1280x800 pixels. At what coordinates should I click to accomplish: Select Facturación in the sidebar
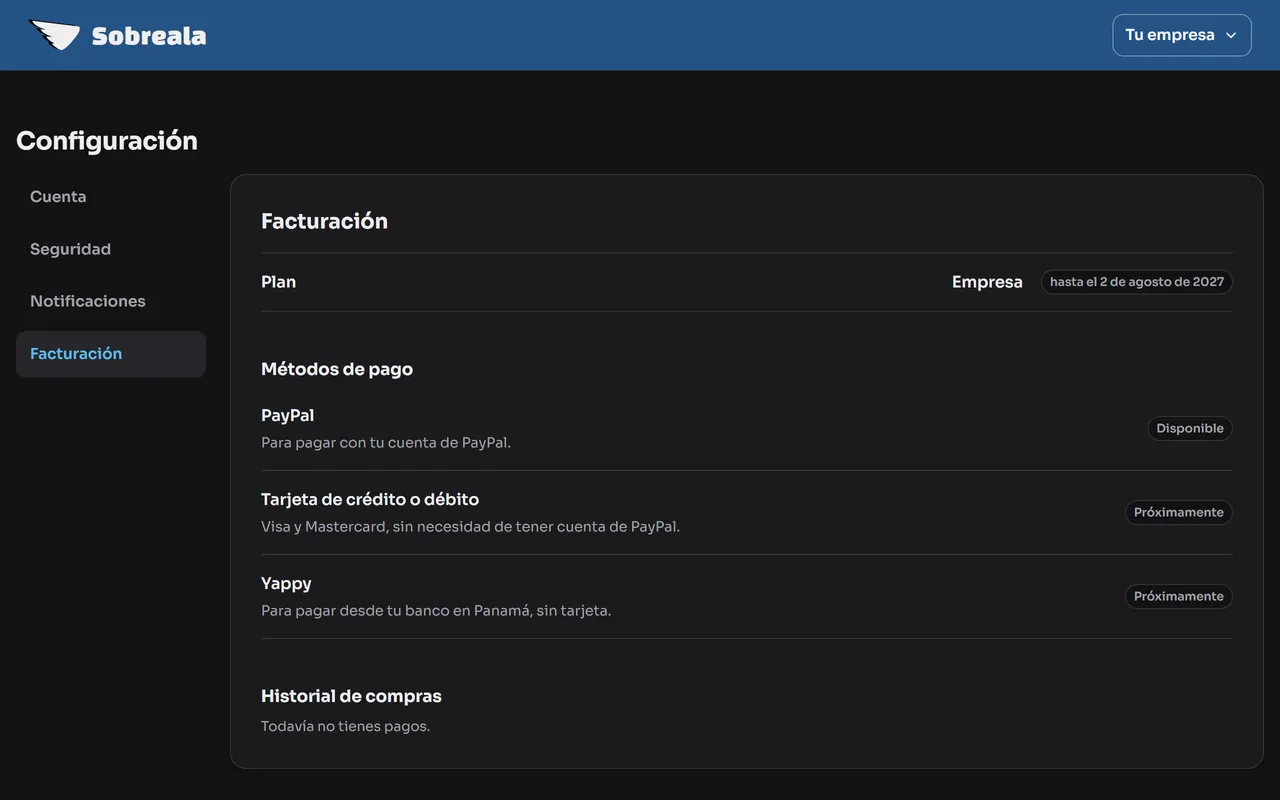(x=111, y=354)
